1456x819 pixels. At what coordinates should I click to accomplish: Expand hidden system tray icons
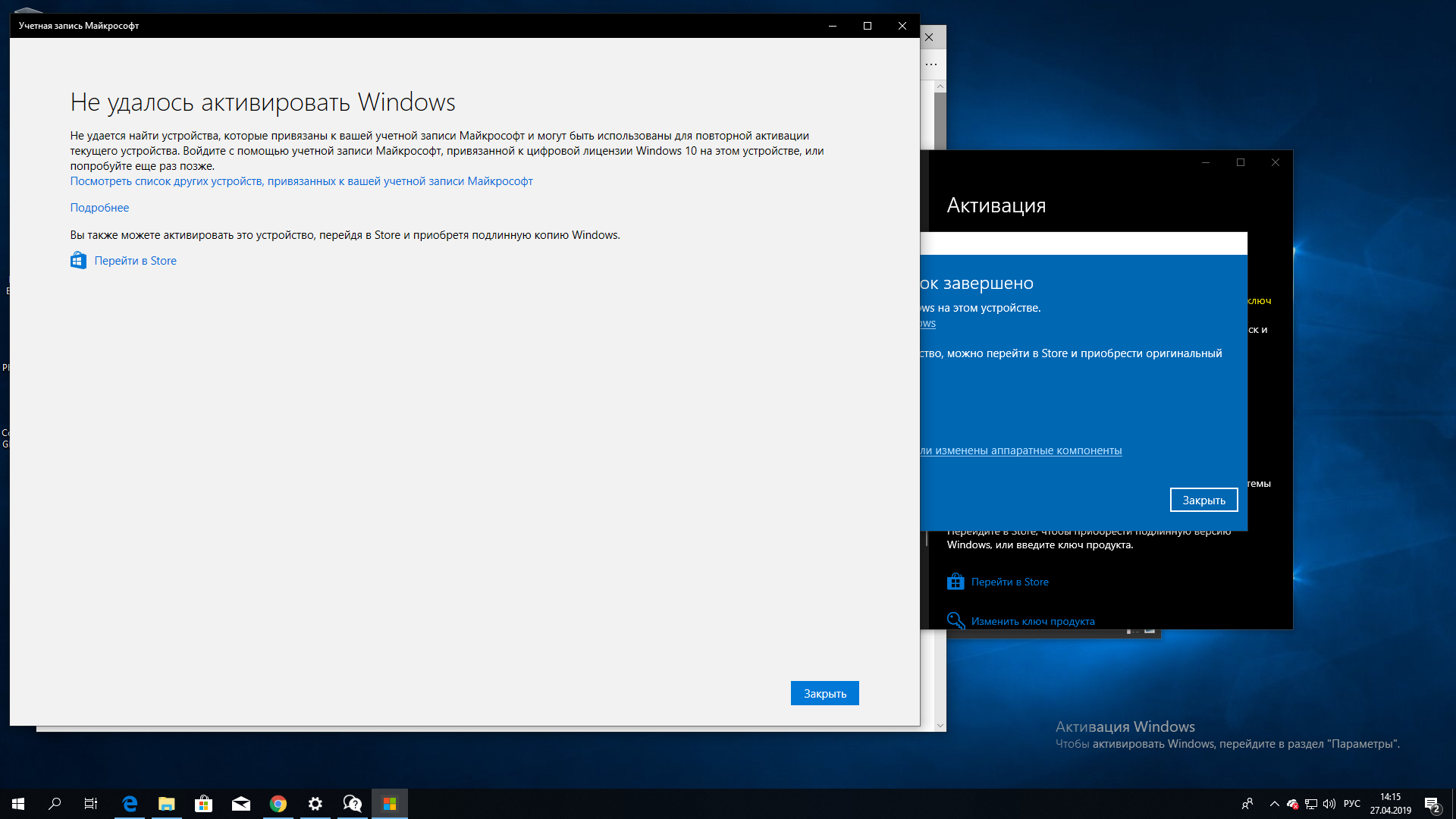pos(1275,804)
